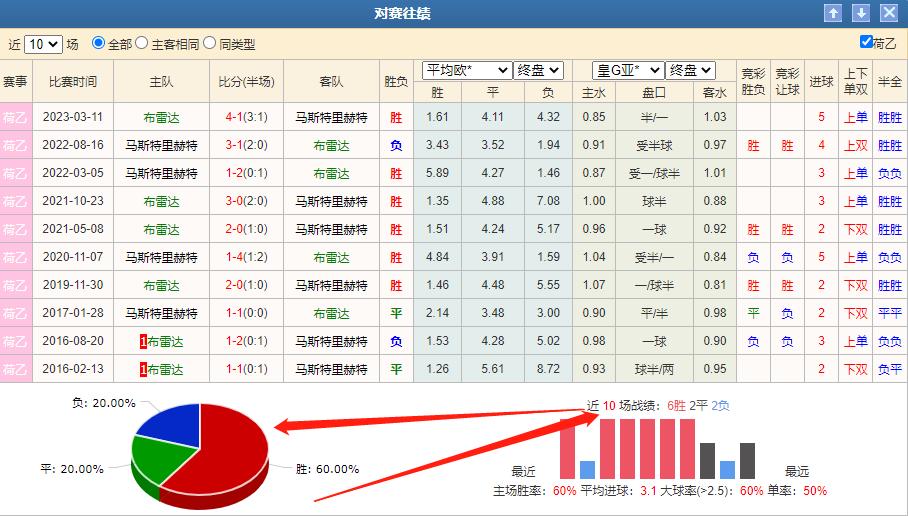The height and width of the screenshot is (516, 908).
Task: Click the date 2021-05-08
Action: coord(73,229)
